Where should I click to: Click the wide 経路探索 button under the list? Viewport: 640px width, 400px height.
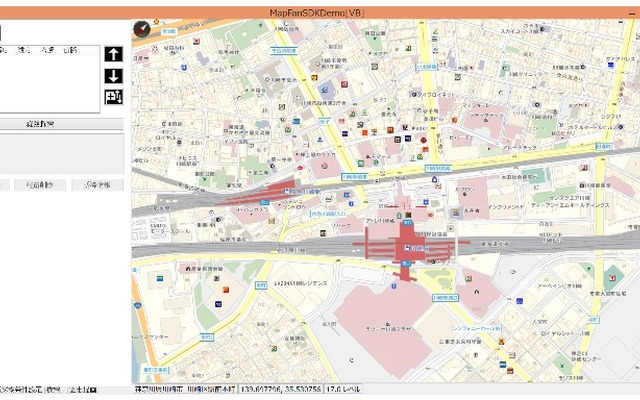[60, 124]
